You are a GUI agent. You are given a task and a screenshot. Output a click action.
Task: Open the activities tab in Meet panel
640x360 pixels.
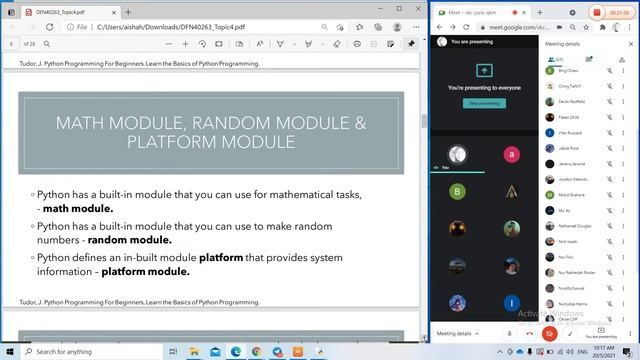[622, 60]
